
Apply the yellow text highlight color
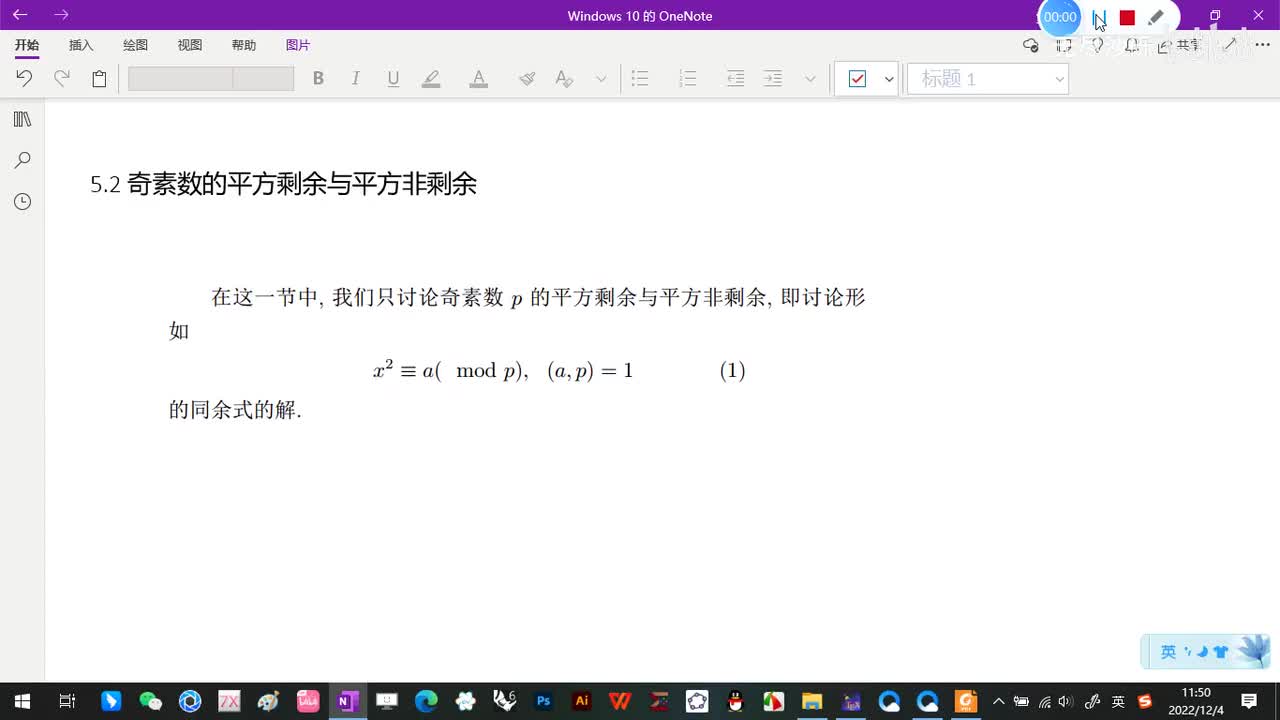[x=431, y=78]
